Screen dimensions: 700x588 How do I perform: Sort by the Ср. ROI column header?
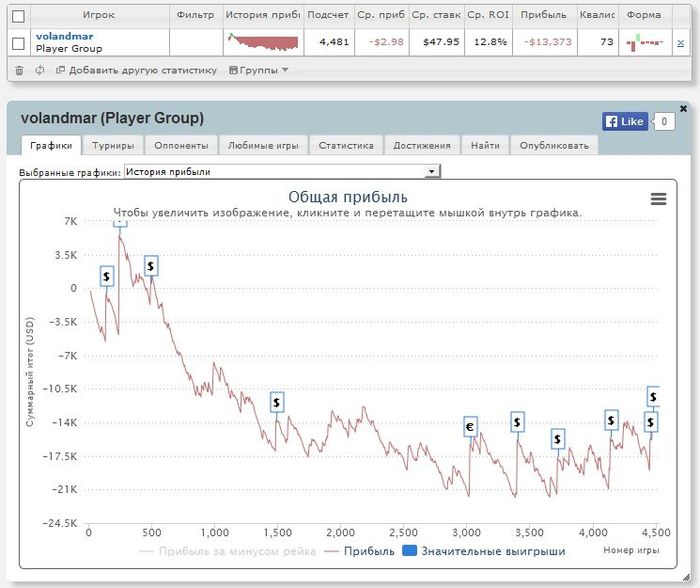pos(488,15)
